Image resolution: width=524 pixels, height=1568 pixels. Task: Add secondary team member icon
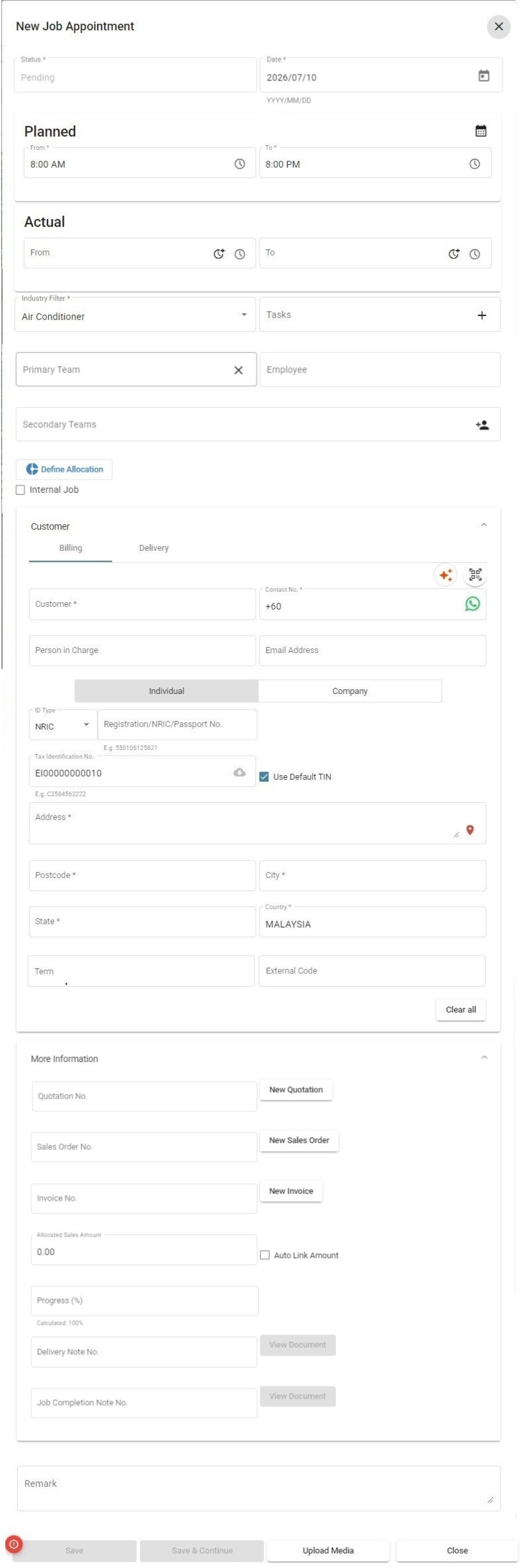pyautogui.click(x=482, y=425)
